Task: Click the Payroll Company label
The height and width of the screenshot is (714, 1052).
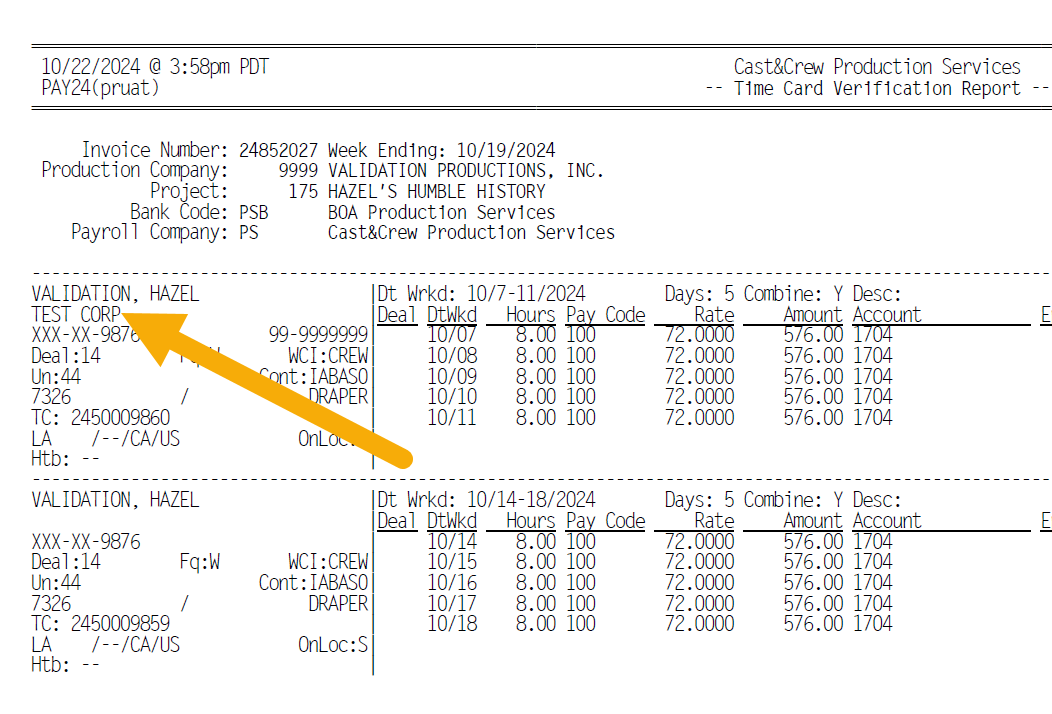Action: [150, 232]
